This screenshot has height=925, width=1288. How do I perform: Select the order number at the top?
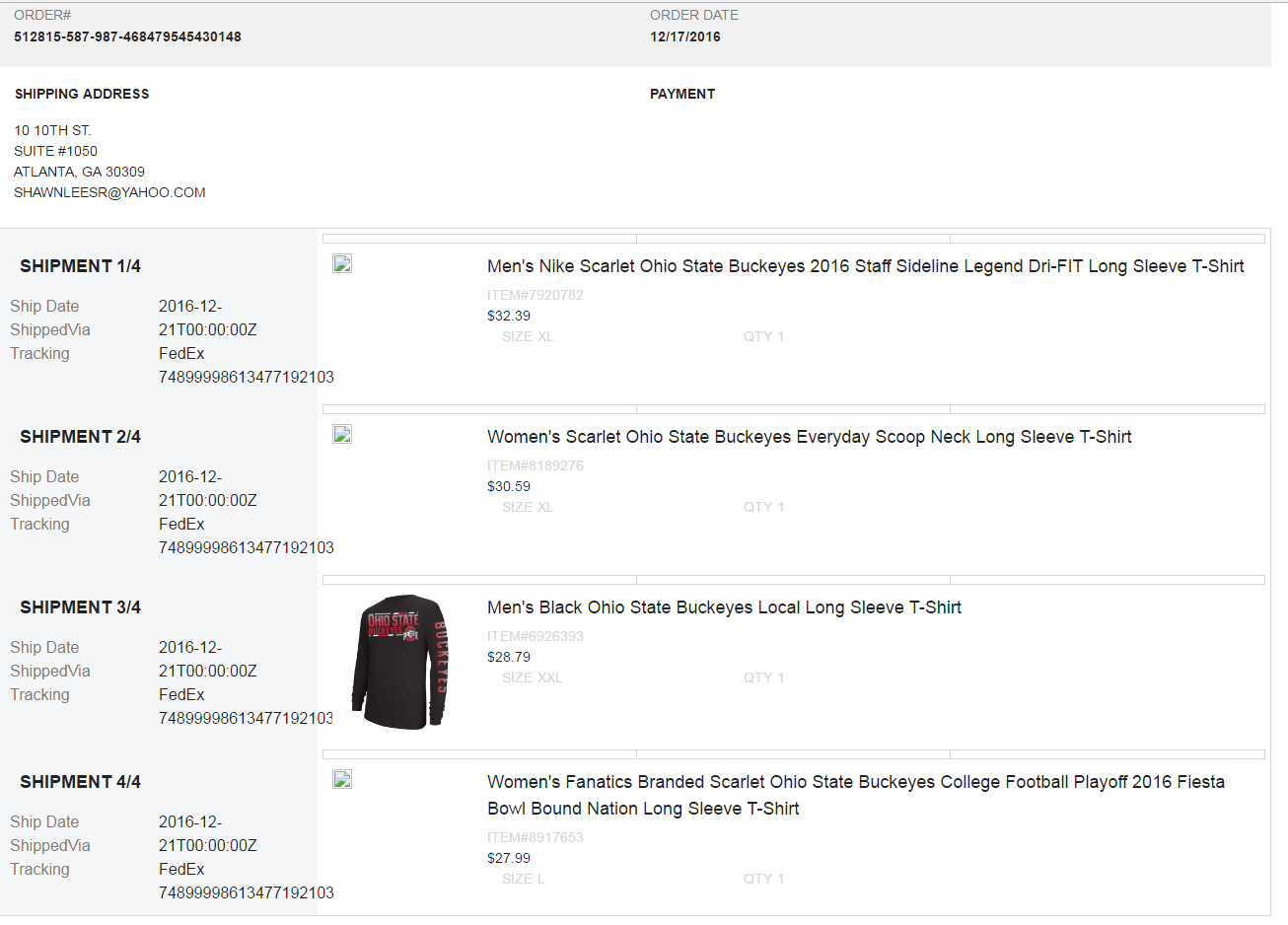tap(126, 36)
